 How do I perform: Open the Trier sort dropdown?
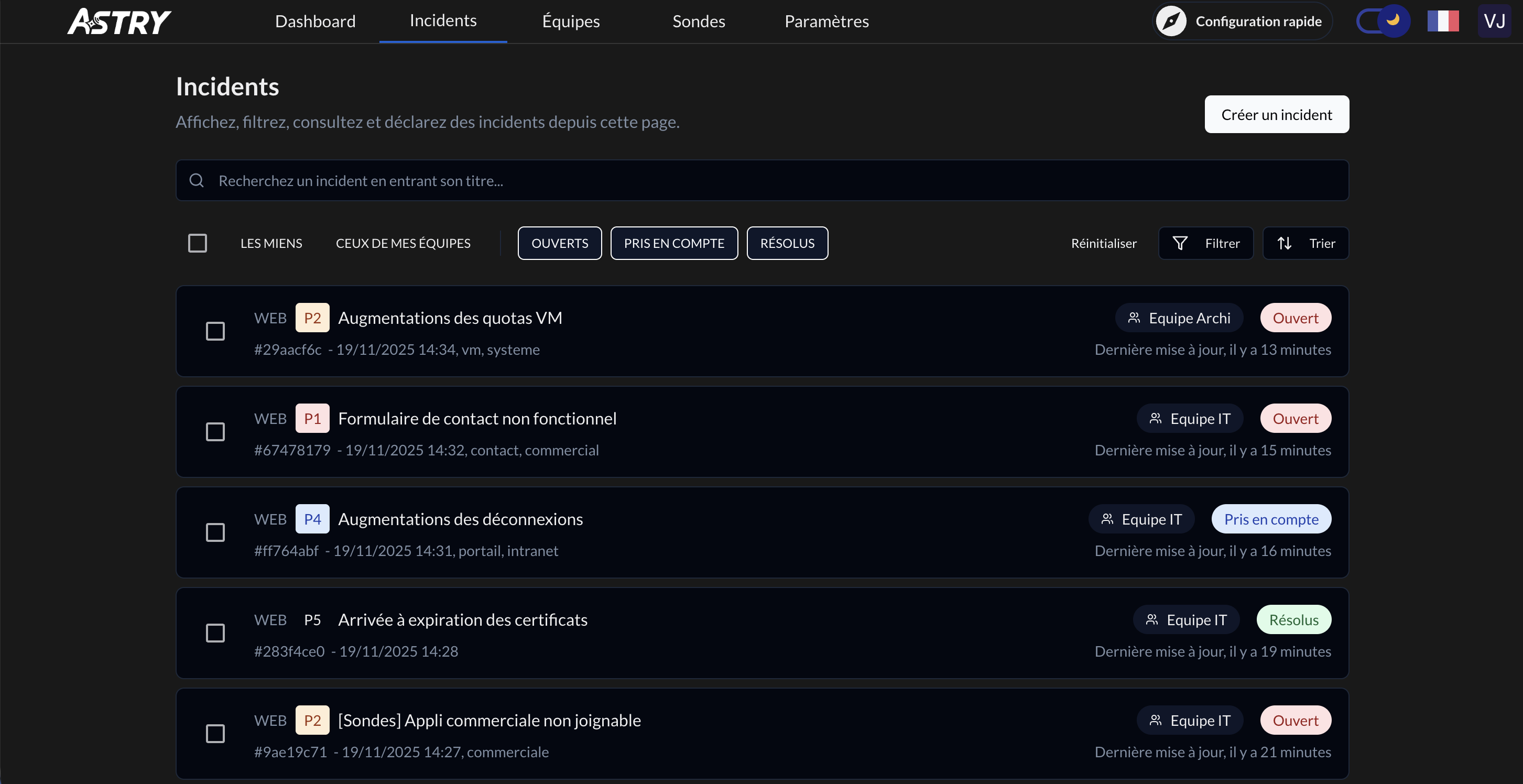pyautogui.click(x=1306, y=243)
